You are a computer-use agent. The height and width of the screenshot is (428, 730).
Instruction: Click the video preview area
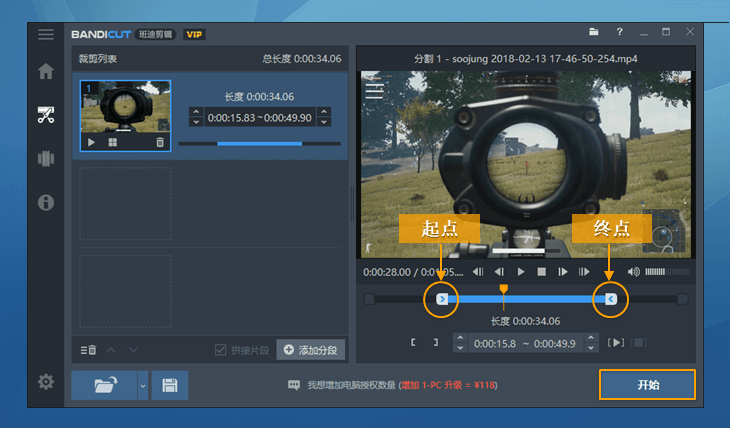click(526, 164)
